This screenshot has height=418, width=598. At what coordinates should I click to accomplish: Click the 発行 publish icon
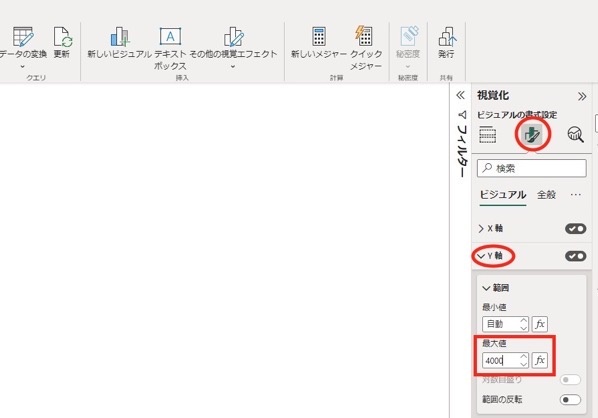(x=446, y=37)
